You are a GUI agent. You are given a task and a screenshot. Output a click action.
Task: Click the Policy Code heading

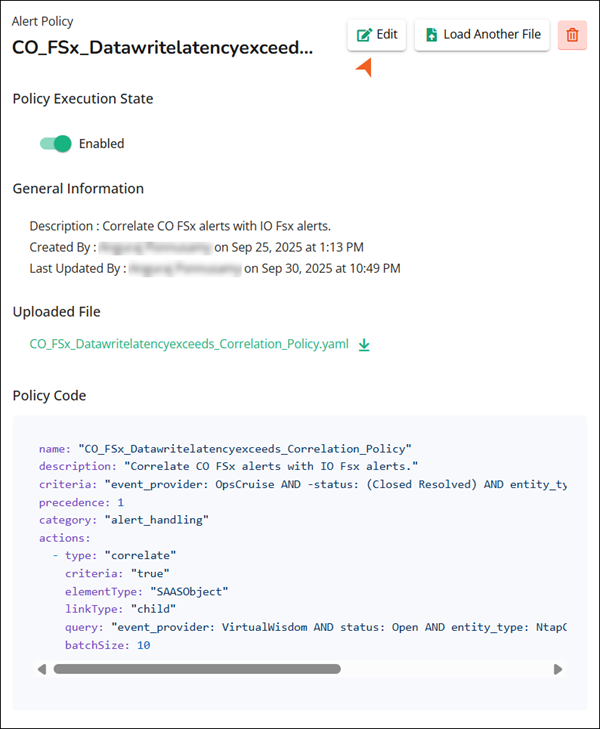coord(49,396)
